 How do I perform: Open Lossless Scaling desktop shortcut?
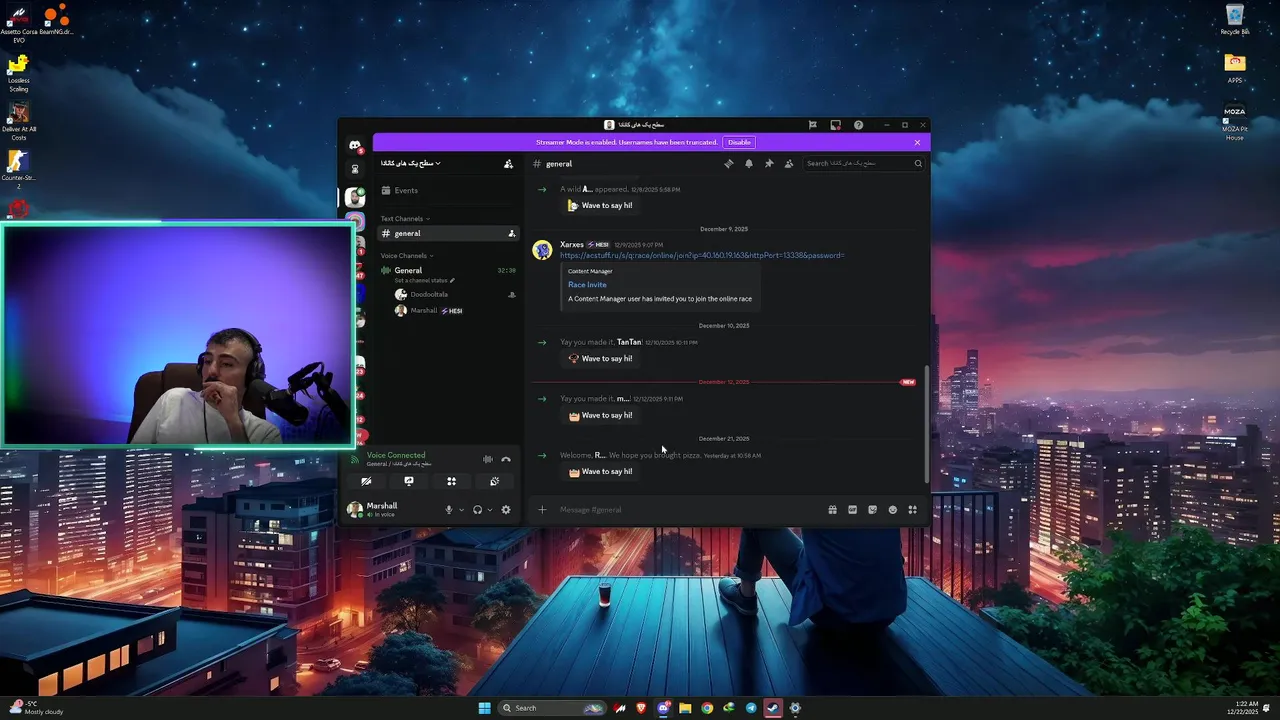pyautogui.click(x=18, y=73)
